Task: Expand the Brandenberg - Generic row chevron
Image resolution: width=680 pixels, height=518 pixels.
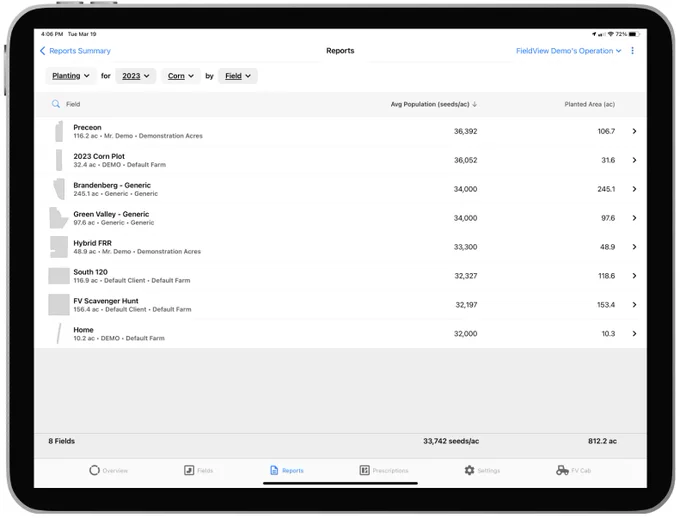Action: coord(634,189)
